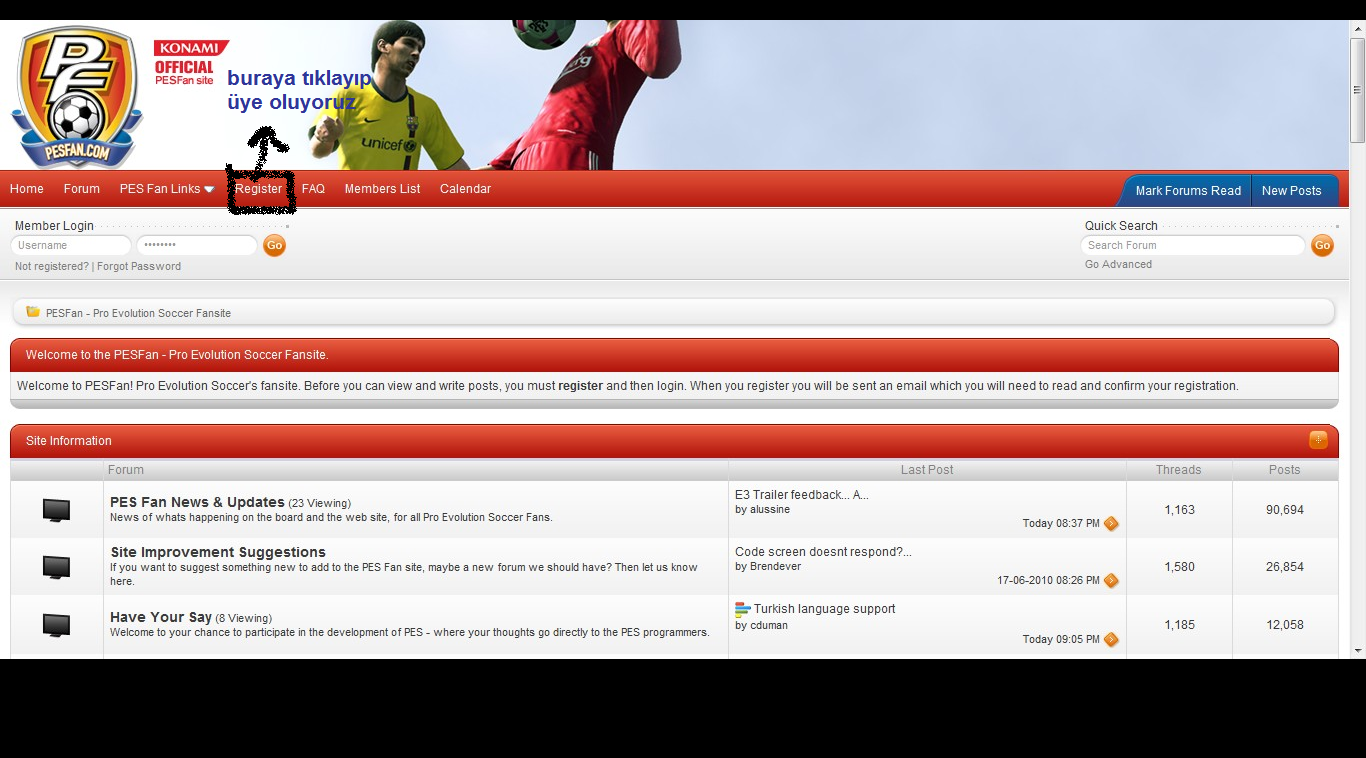Open the PES Fan News & Updates forum
Screen dimensions: 1366x758
(197, 502)
